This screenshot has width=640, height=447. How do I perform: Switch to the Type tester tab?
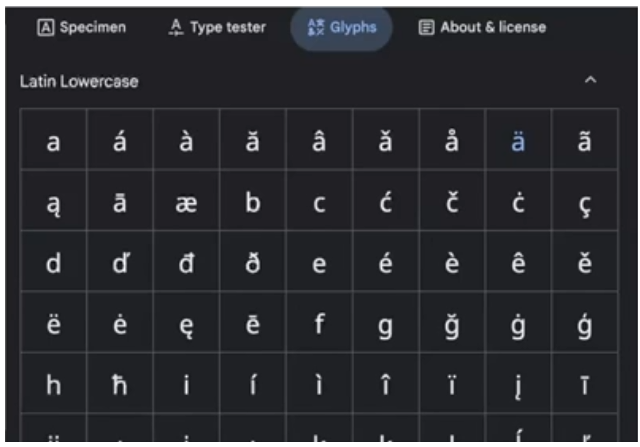pyautogui.click(x=217, y=27)
